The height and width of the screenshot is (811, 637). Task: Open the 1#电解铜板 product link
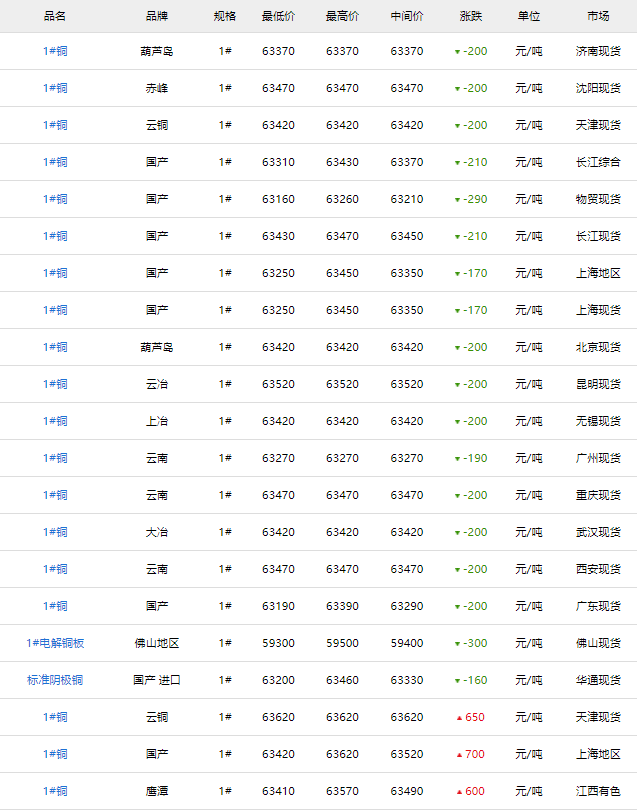(x=55, y=643)
